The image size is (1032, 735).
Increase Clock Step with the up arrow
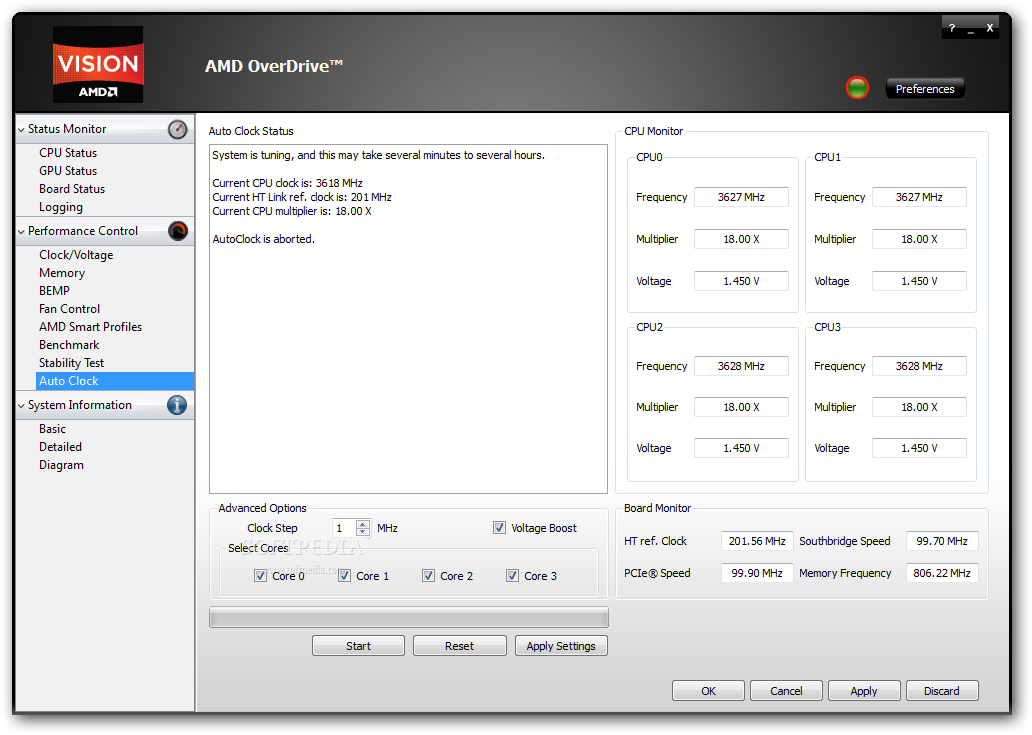(363, 524)
